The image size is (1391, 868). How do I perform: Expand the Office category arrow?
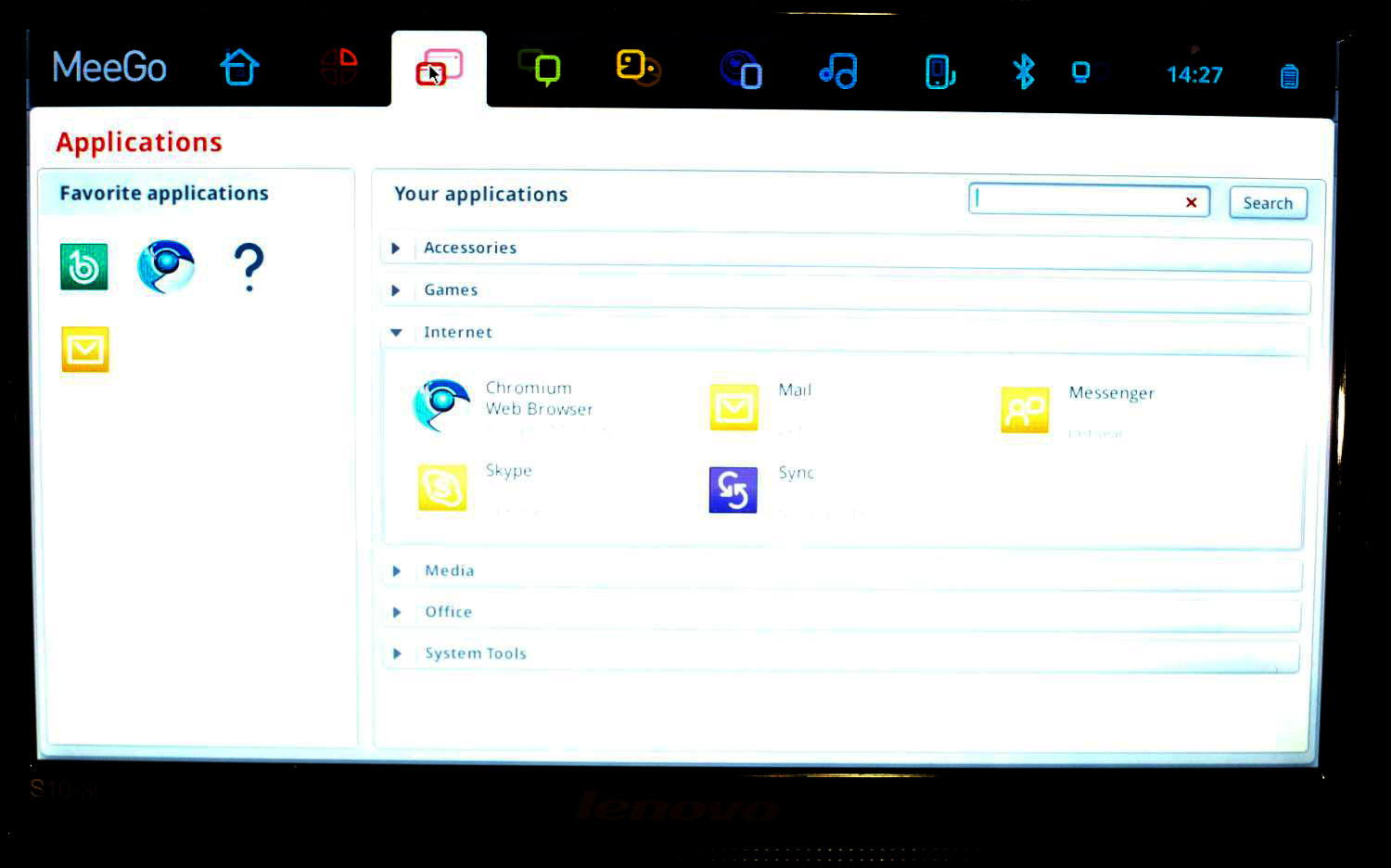(397, 612)
